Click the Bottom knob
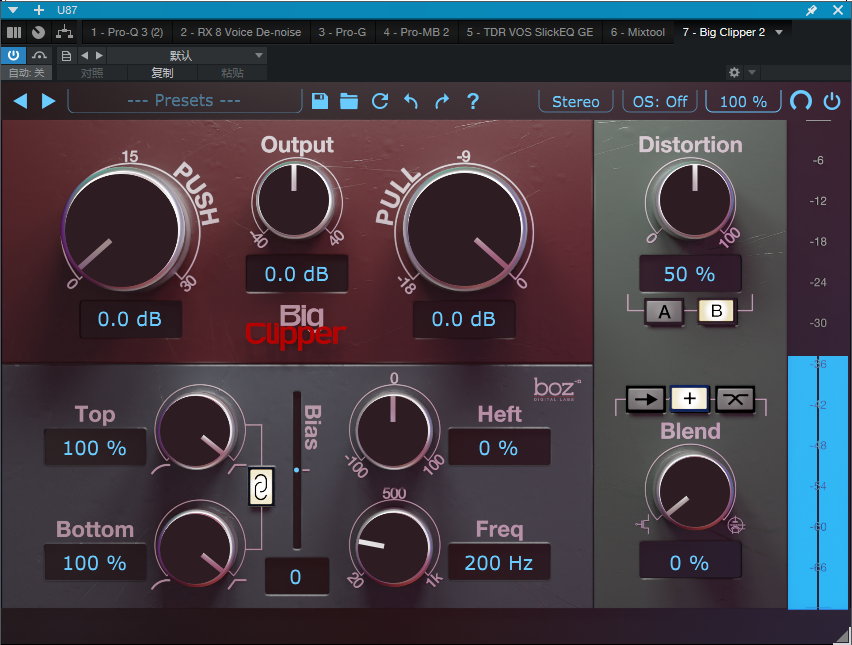 pyautogui.click(x=198, y=547)
